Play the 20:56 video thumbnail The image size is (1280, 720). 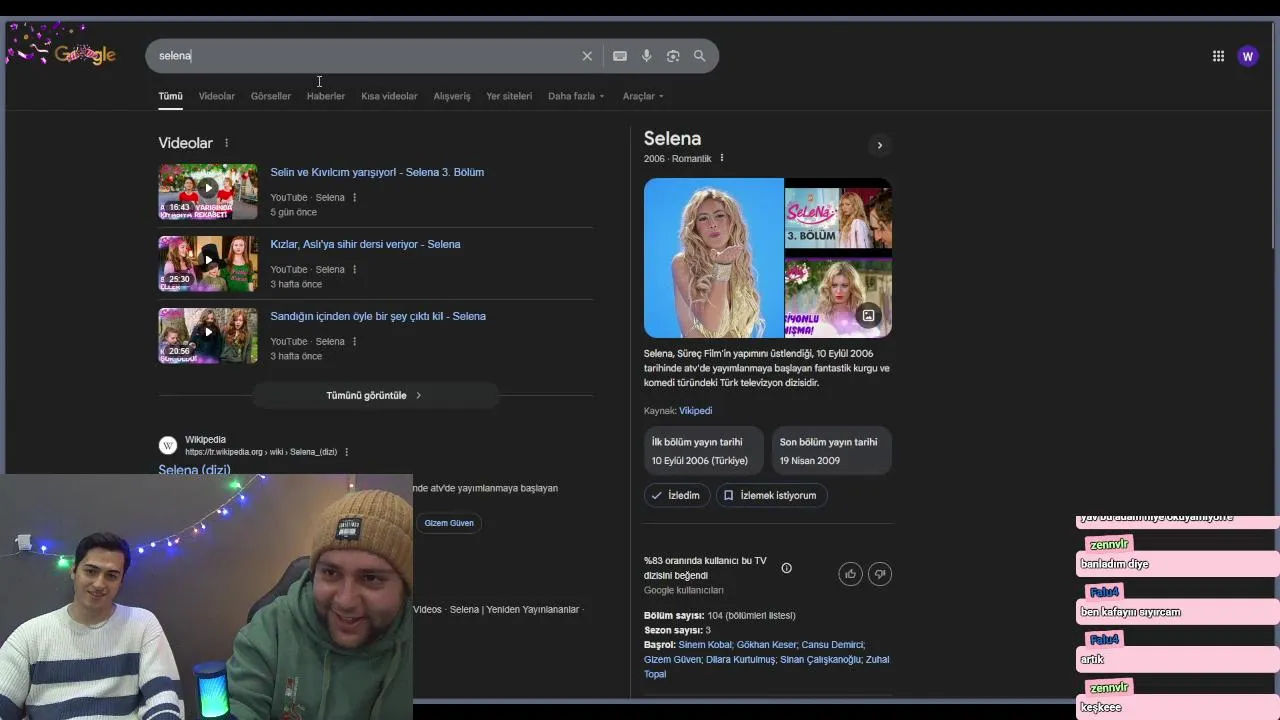pos(208,335)
